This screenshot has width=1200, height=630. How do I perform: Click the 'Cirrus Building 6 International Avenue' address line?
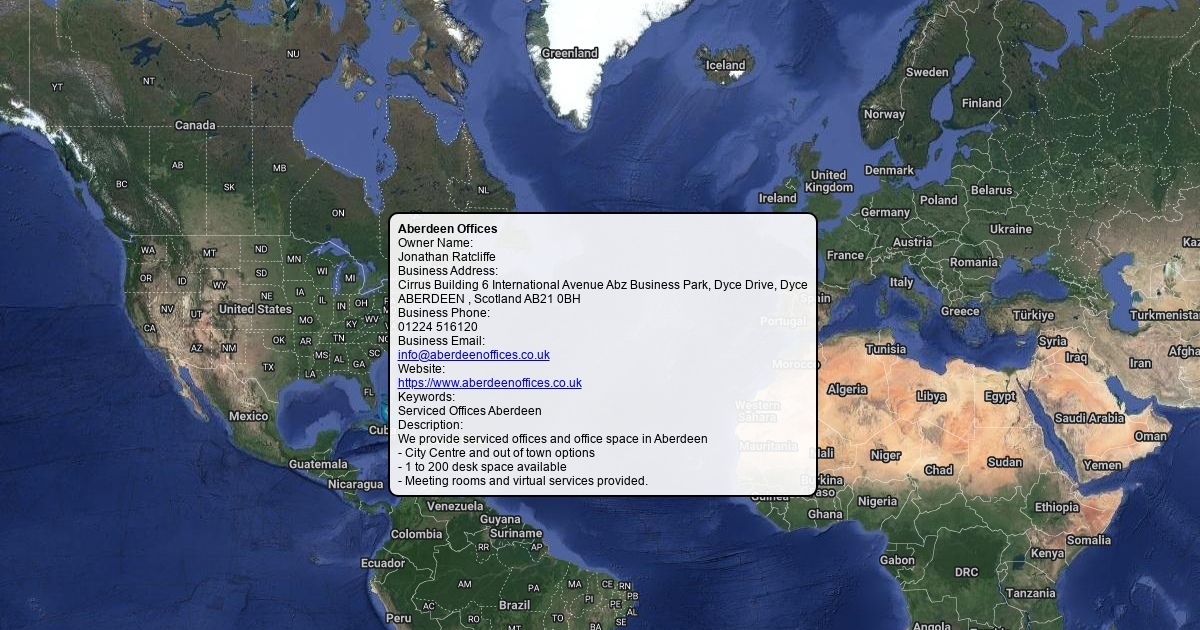coord(603,285)
